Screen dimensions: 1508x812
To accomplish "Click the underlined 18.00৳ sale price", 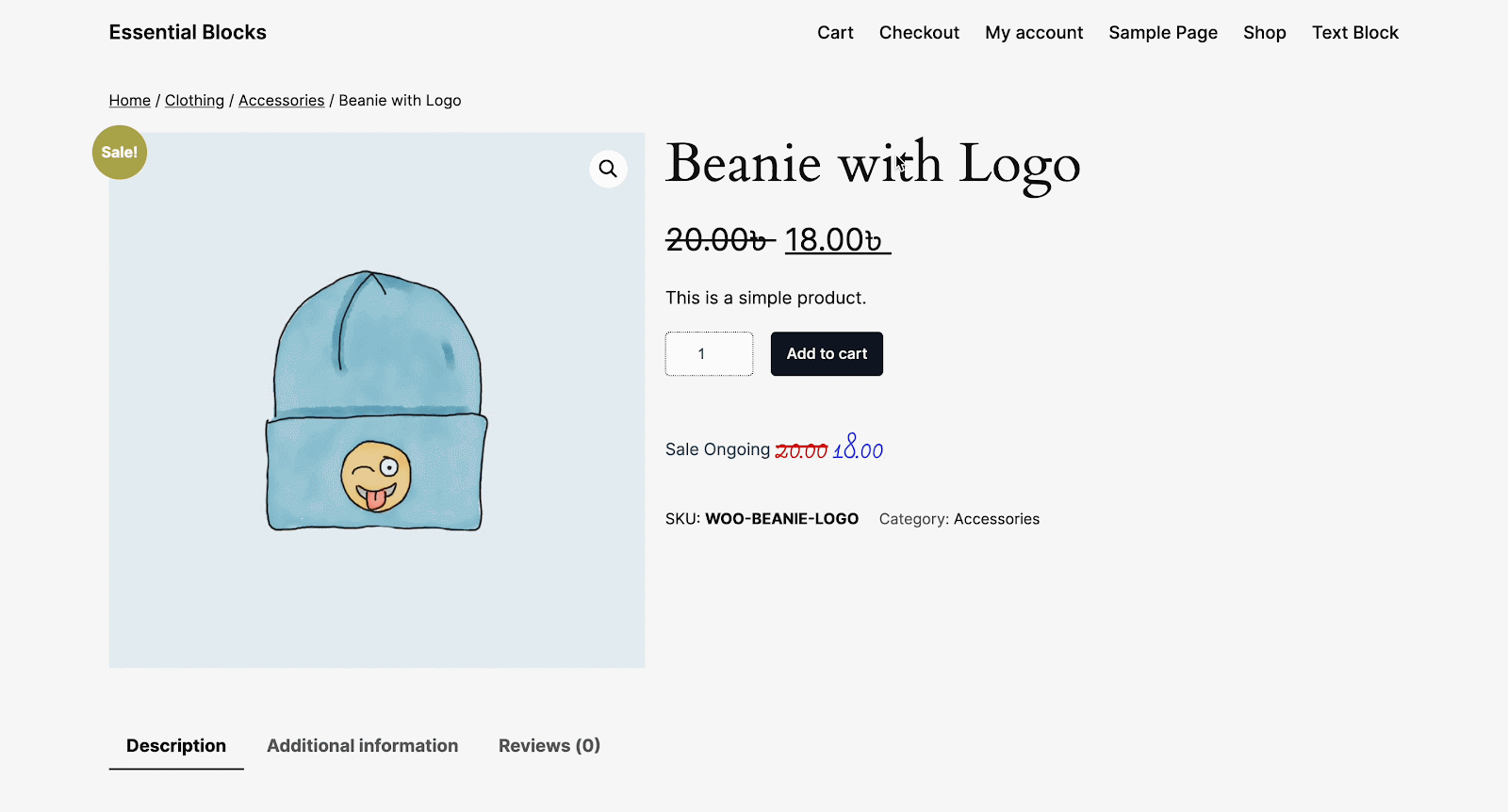I will [836, 239].
